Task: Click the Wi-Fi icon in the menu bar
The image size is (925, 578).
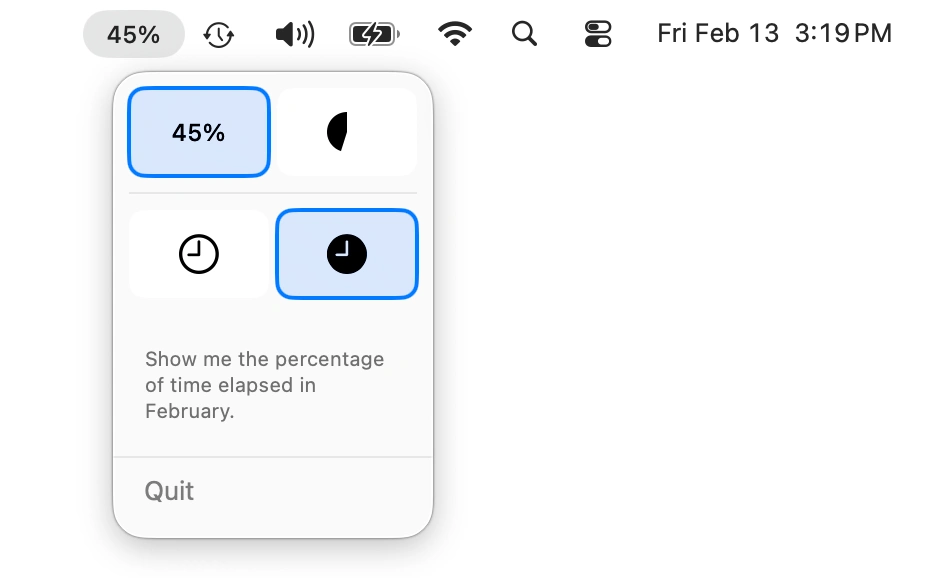Action: tap(454, 33)
